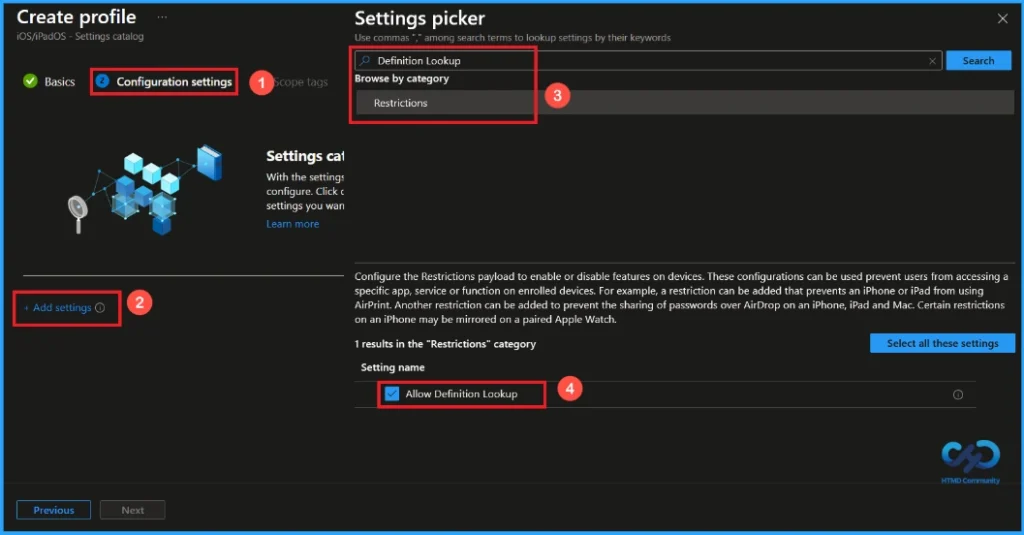Image resolution: width=1024 pixels, height=535 pixels.
Task: Toggle Allow Definition Lookup checkbox
Action: click(392, 394)
